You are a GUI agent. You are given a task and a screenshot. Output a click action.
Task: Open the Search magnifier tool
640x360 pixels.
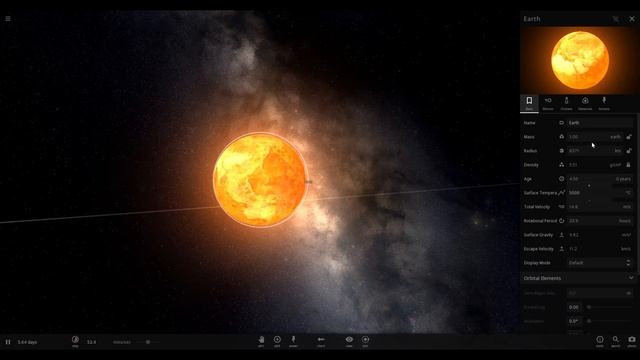(616, 340)
